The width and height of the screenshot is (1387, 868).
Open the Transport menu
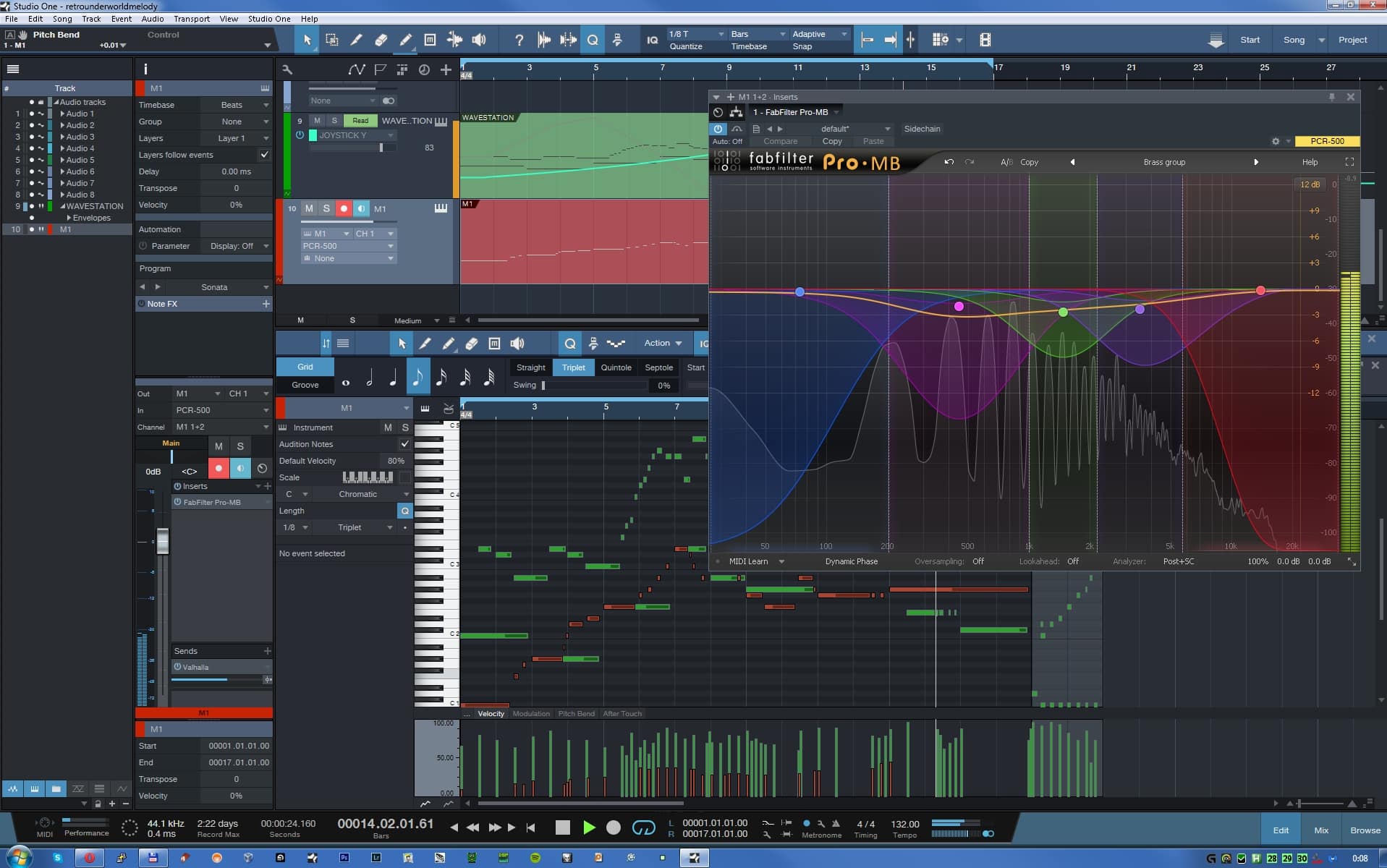pyautogui.click(x=191, y=19)
